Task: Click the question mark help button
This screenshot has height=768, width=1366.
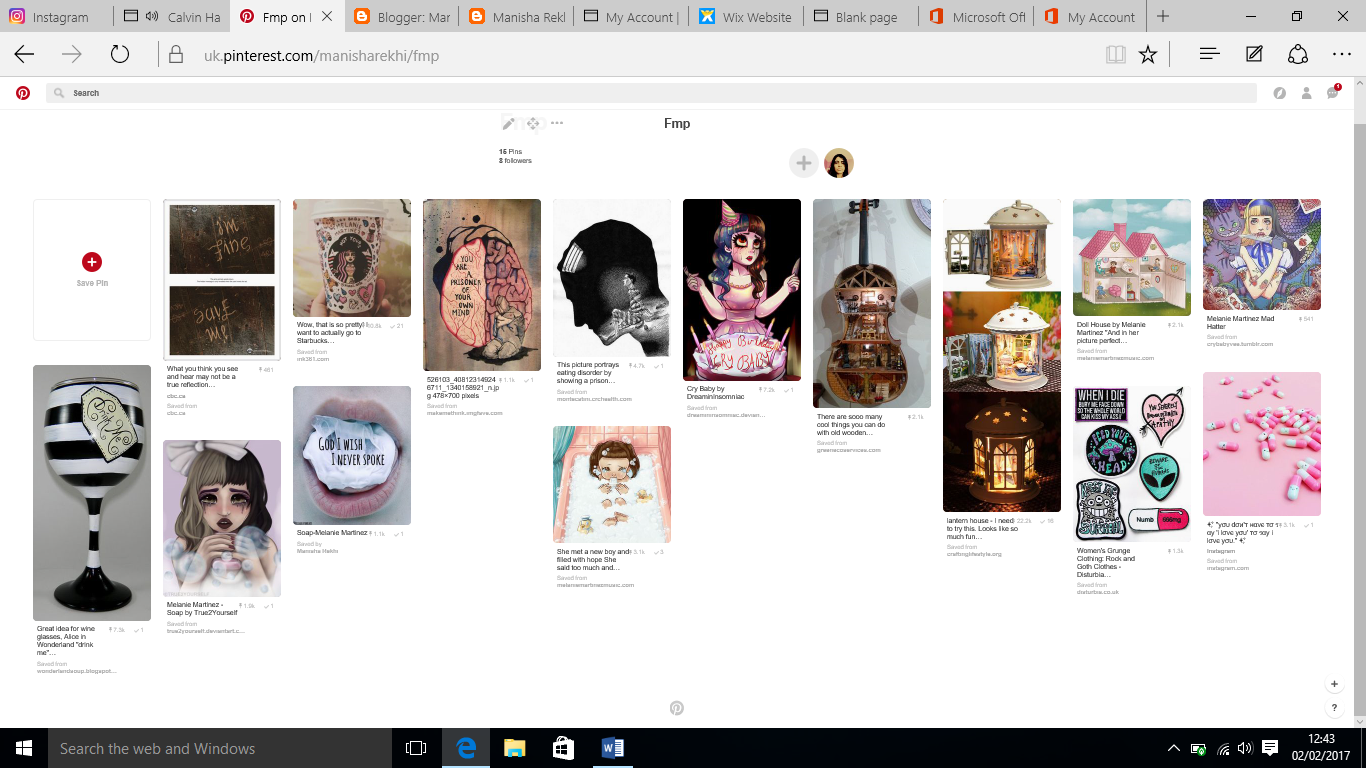Action: click(1334, 708)
